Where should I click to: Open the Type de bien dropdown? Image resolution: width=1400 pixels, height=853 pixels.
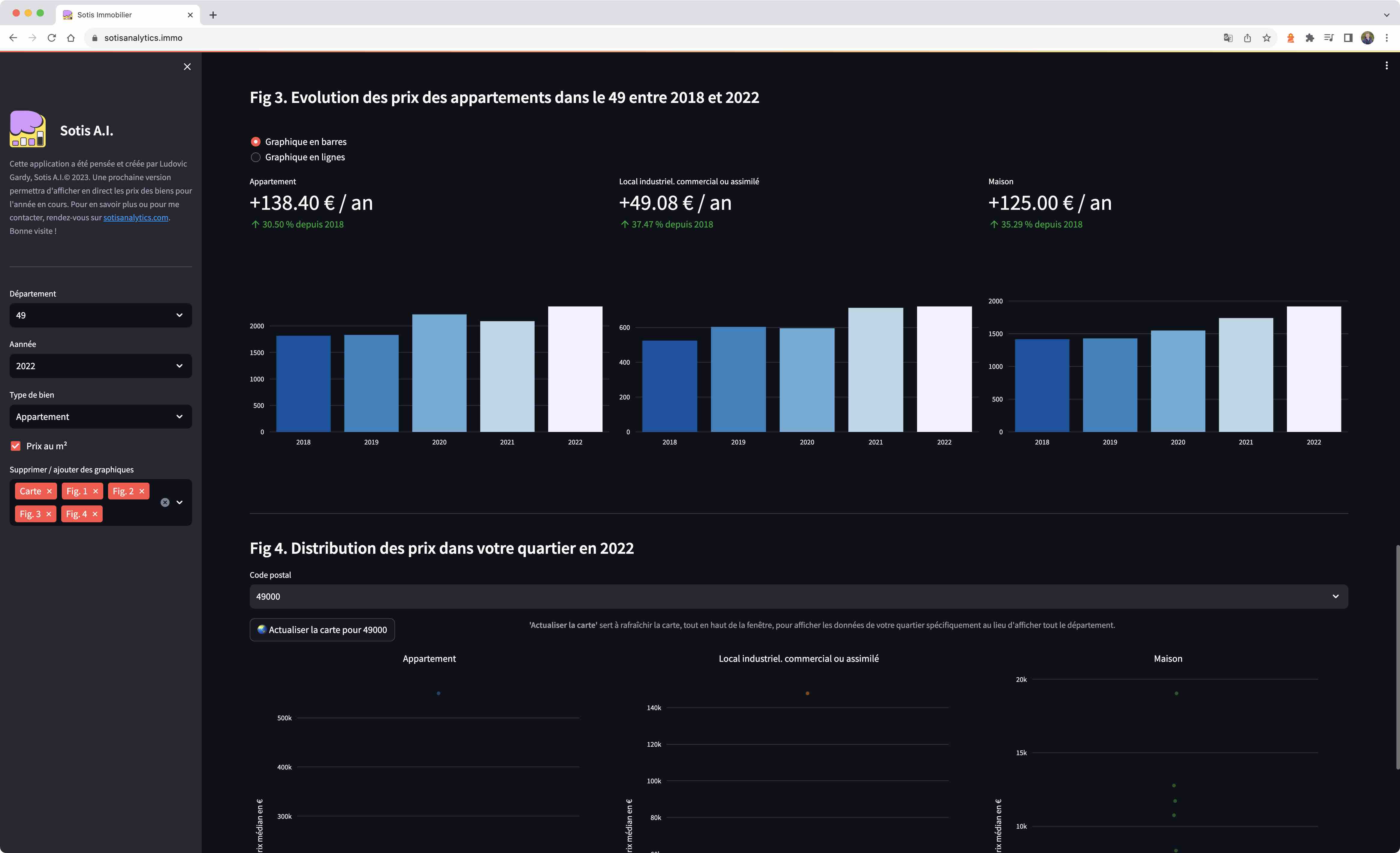[x=101, y=417]
